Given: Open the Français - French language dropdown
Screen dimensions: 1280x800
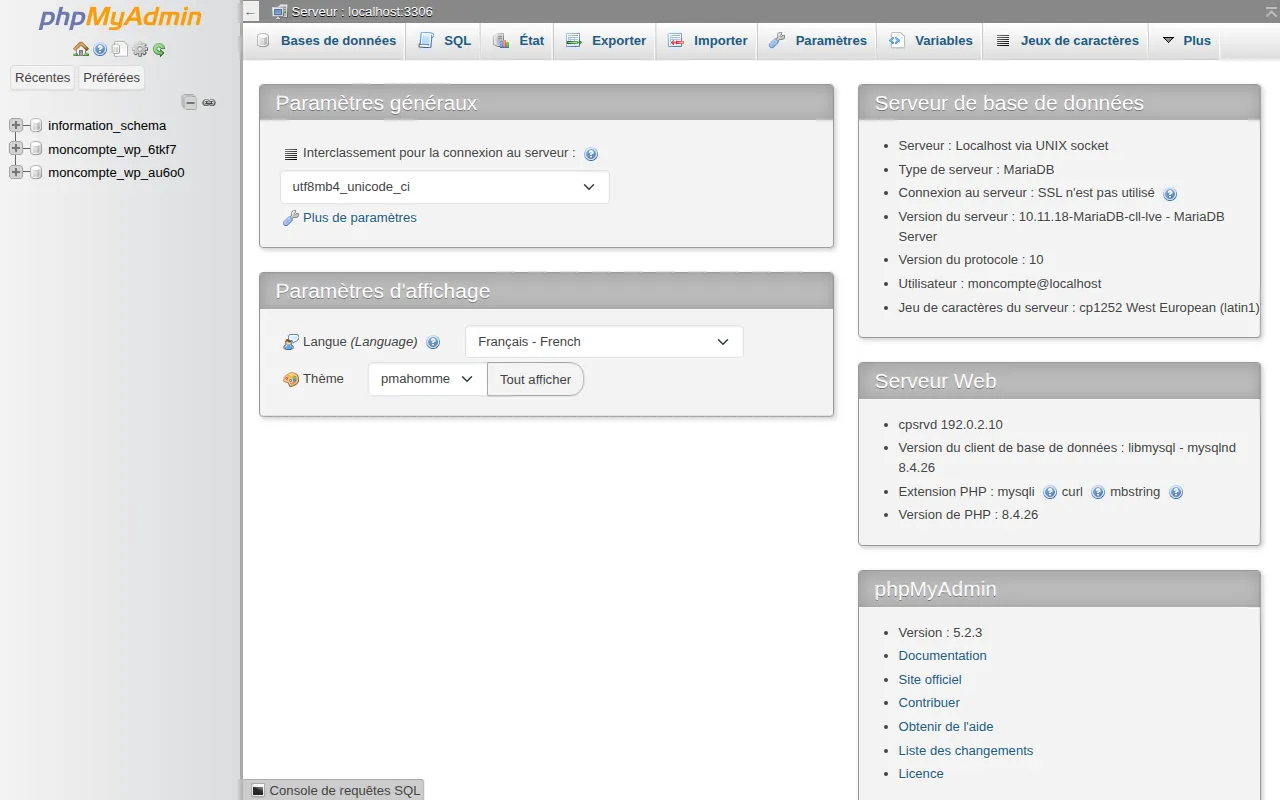Looking at the screenshot, I should 604,342.
